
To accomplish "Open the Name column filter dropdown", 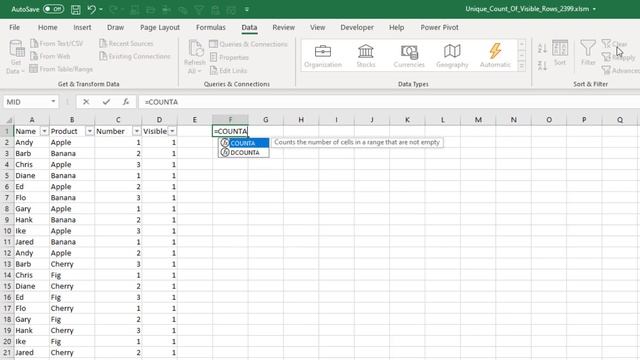I will [44, 131].
